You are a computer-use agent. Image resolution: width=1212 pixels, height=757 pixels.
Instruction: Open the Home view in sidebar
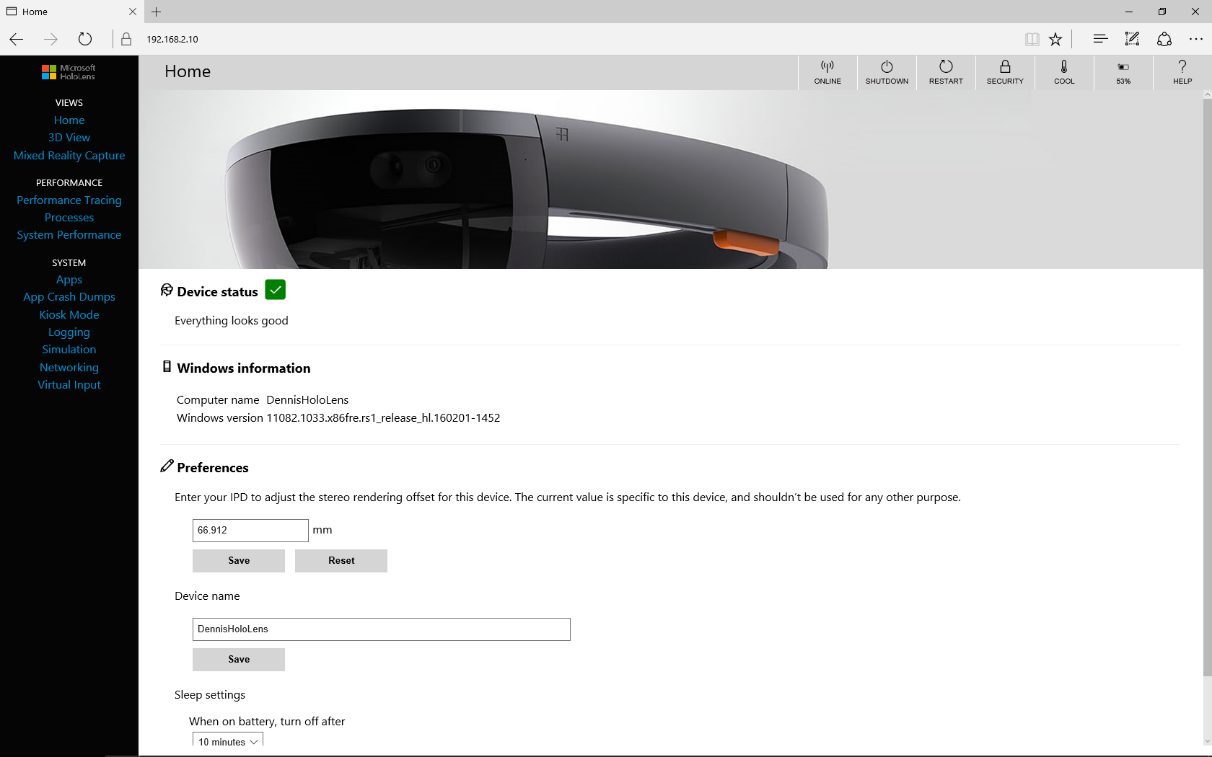pos(69,120)
